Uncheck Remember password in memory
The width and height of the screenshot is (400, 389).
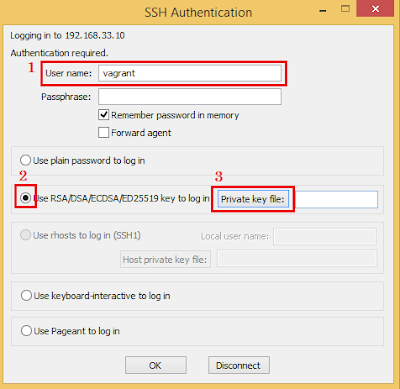pyautogui.click(x=104, y=115)
